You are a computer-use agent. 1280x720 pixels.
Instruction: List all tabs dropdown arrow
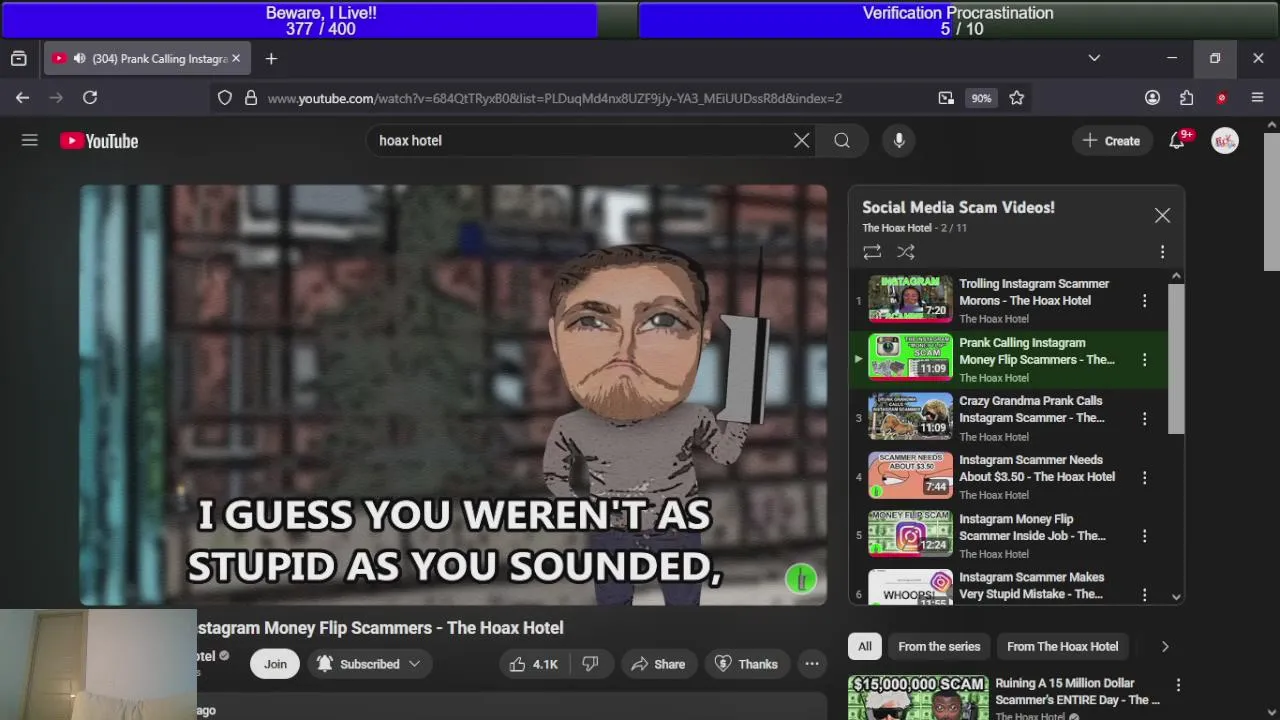1094,59
